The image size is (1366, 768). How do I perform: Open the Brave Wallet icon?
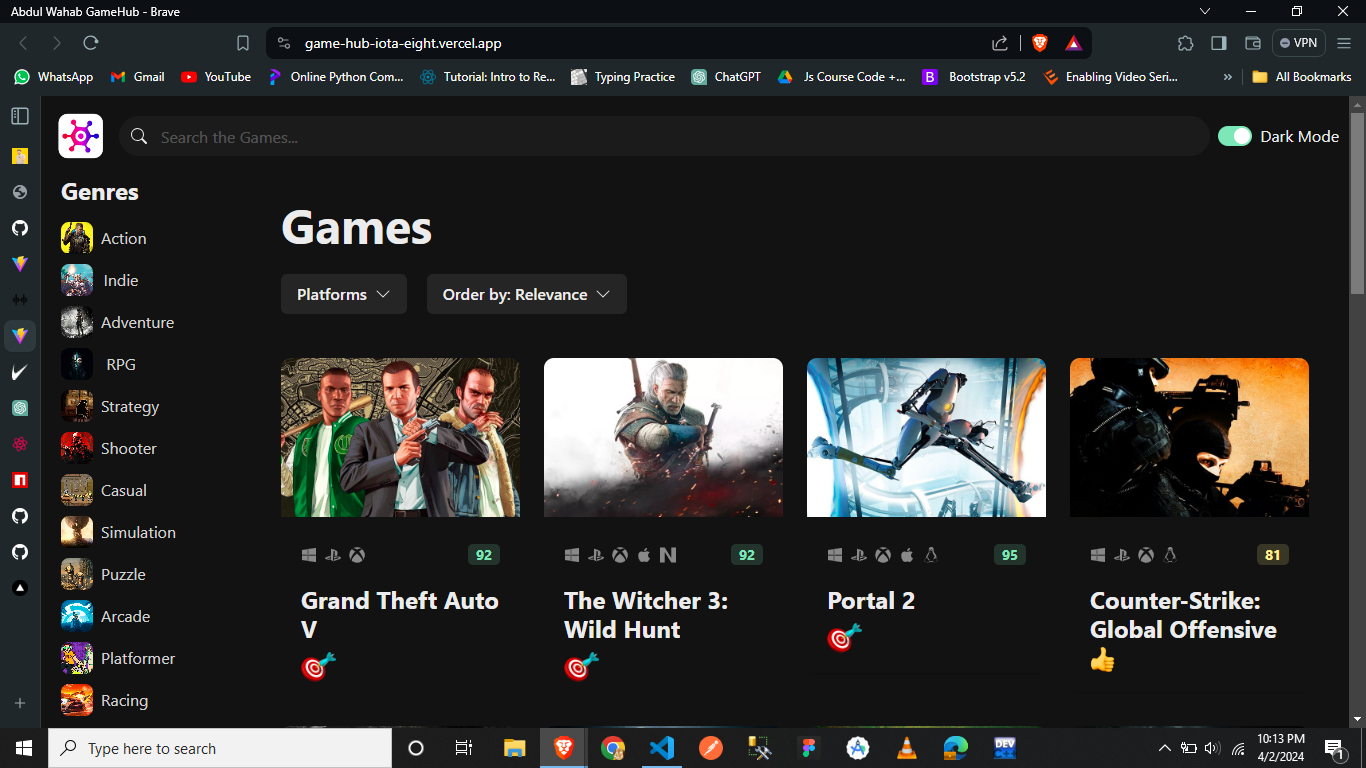click(1252, 43)
